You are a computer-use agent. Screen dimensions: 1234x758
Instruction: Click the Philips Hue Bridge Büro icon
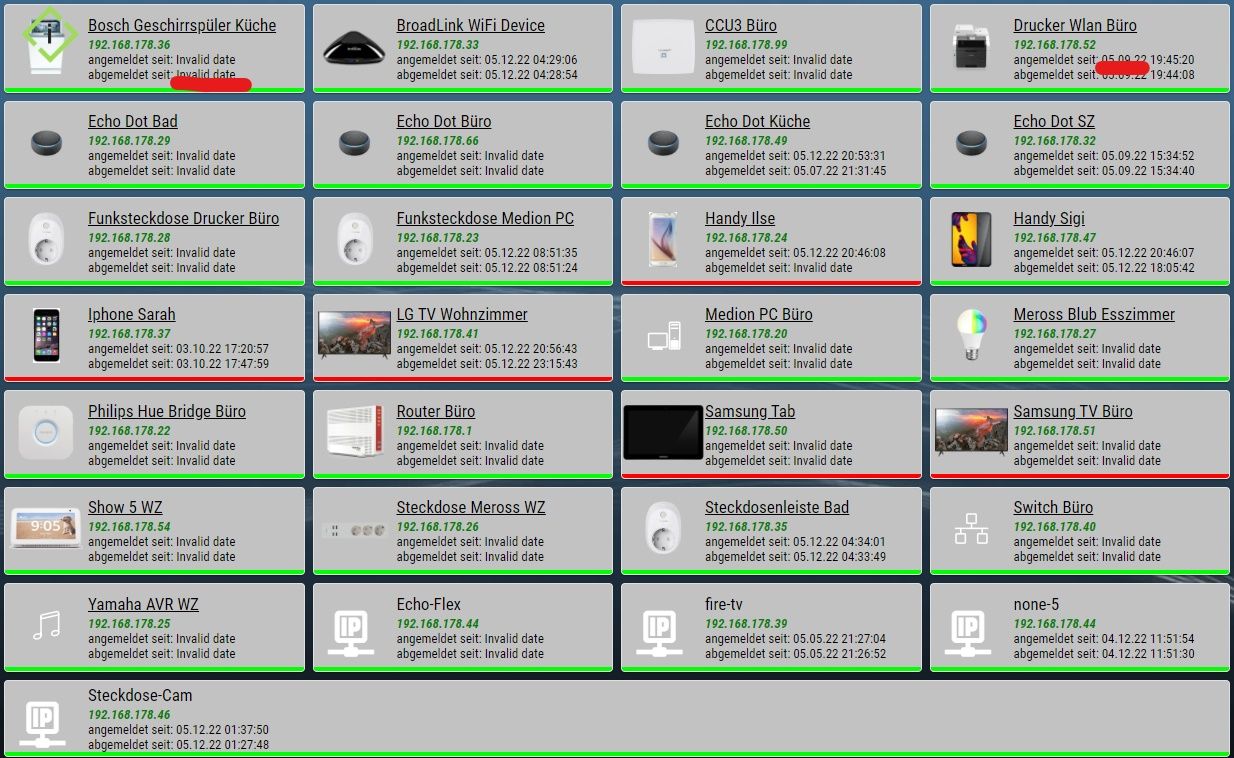pyautogui.click(x=46, y=433)
